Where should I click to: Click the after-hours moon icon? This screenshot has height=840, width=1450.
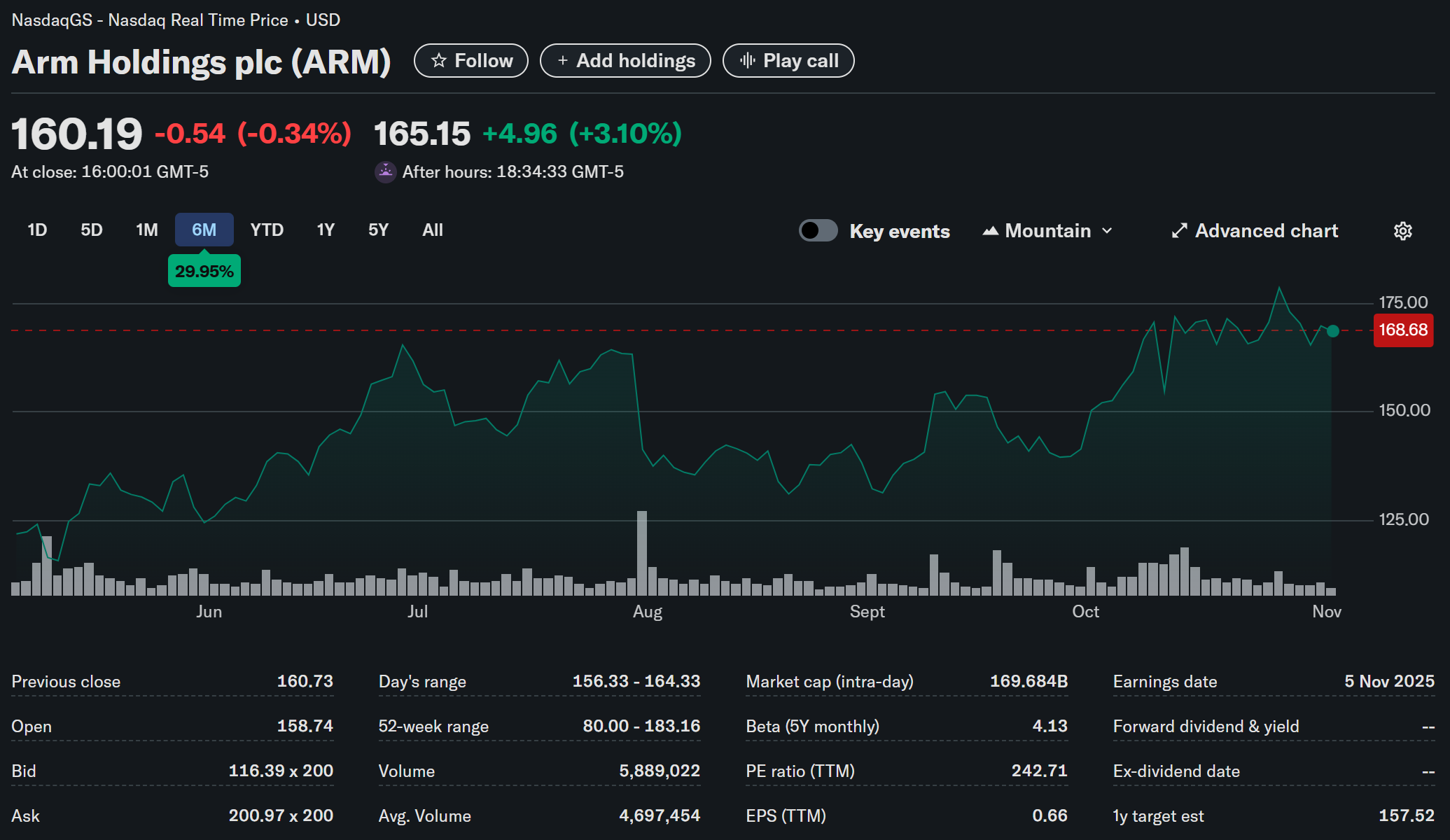pyautogui.click(x=385, y=171)
